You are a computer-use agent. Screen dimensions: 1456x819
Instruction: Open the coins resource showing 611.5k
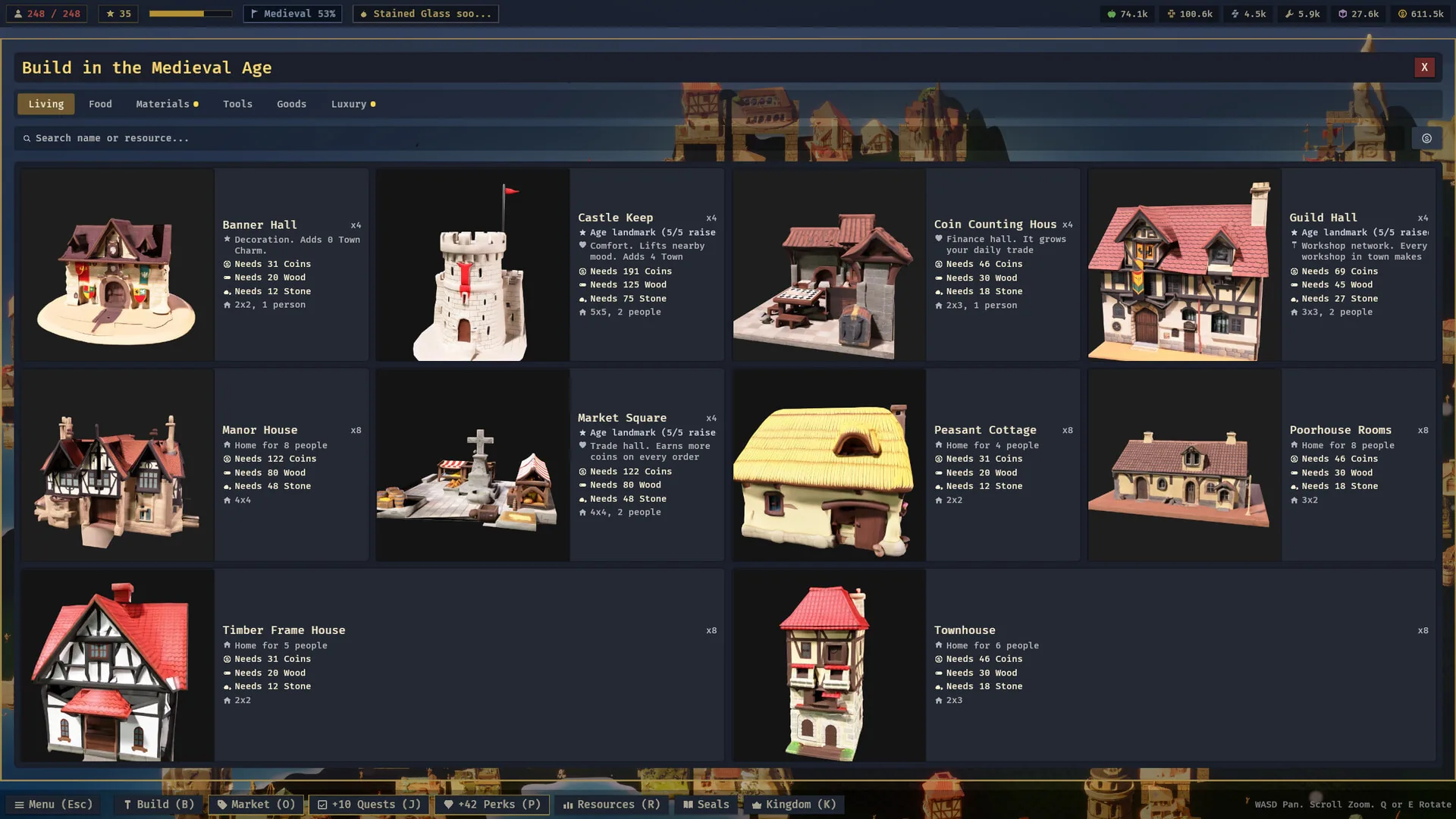pos(1421,14)
